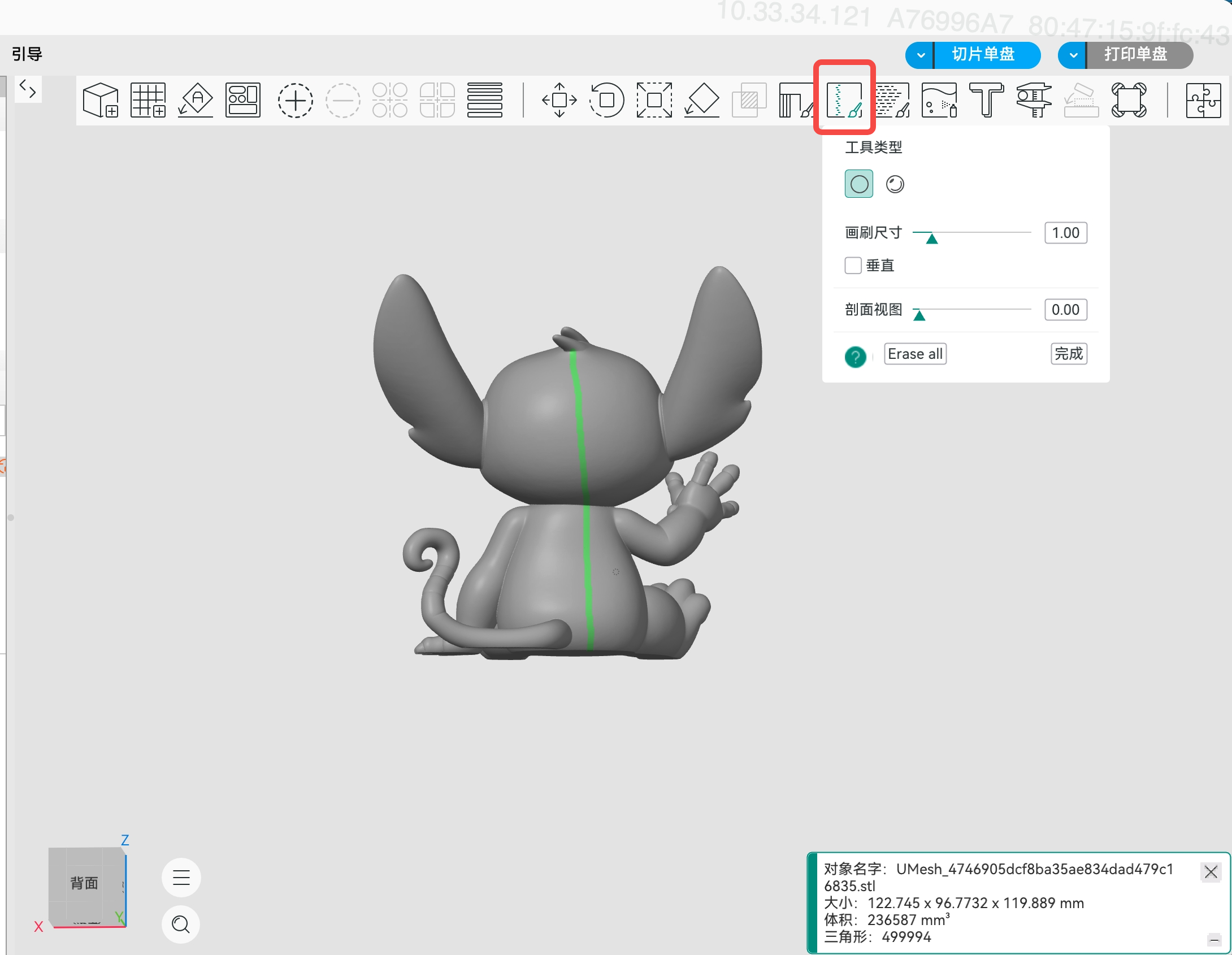This screenshot has height=955, width=1232.
Task: Click the 体积 volume line
Action: 887,920
